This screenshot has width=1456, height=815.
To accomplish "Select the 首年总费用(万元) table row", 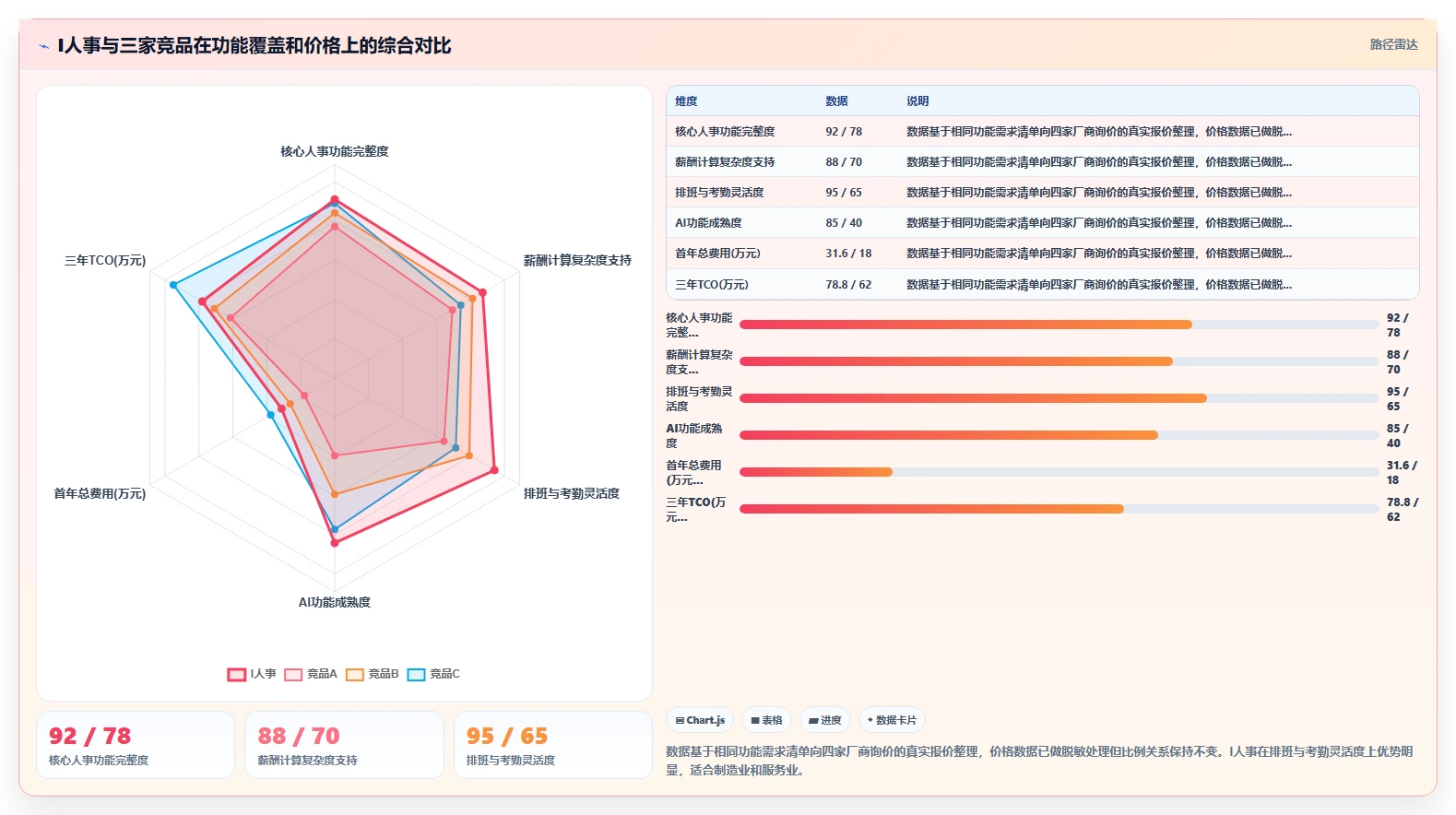I will [x=1042, y=253].
